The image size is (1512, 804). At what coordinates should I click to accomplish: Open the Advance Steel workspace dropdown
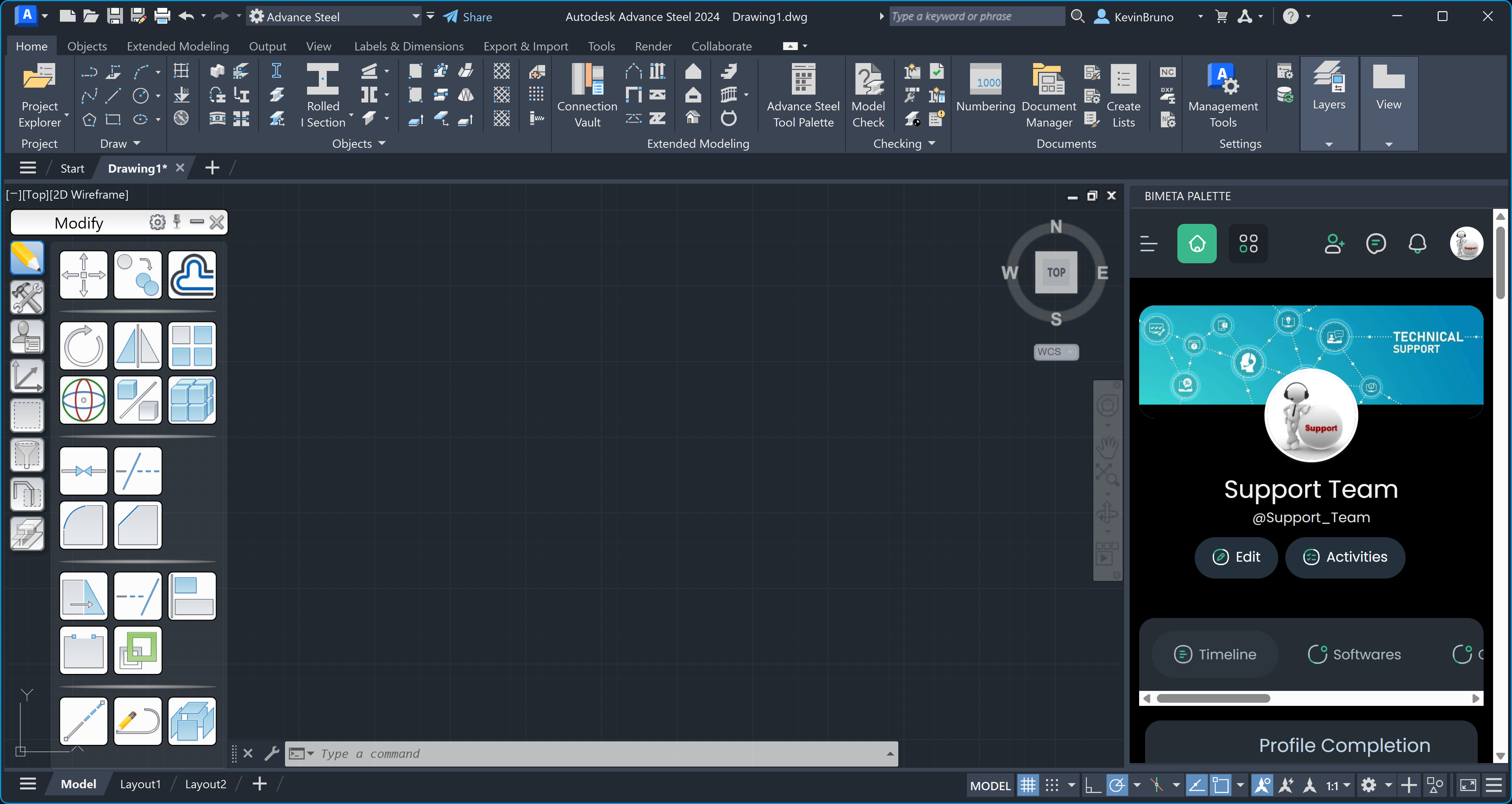tap(335, 17)
